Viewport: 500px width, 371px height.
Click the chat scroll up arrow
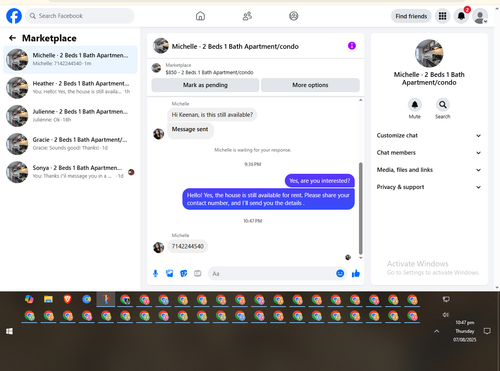360,100
